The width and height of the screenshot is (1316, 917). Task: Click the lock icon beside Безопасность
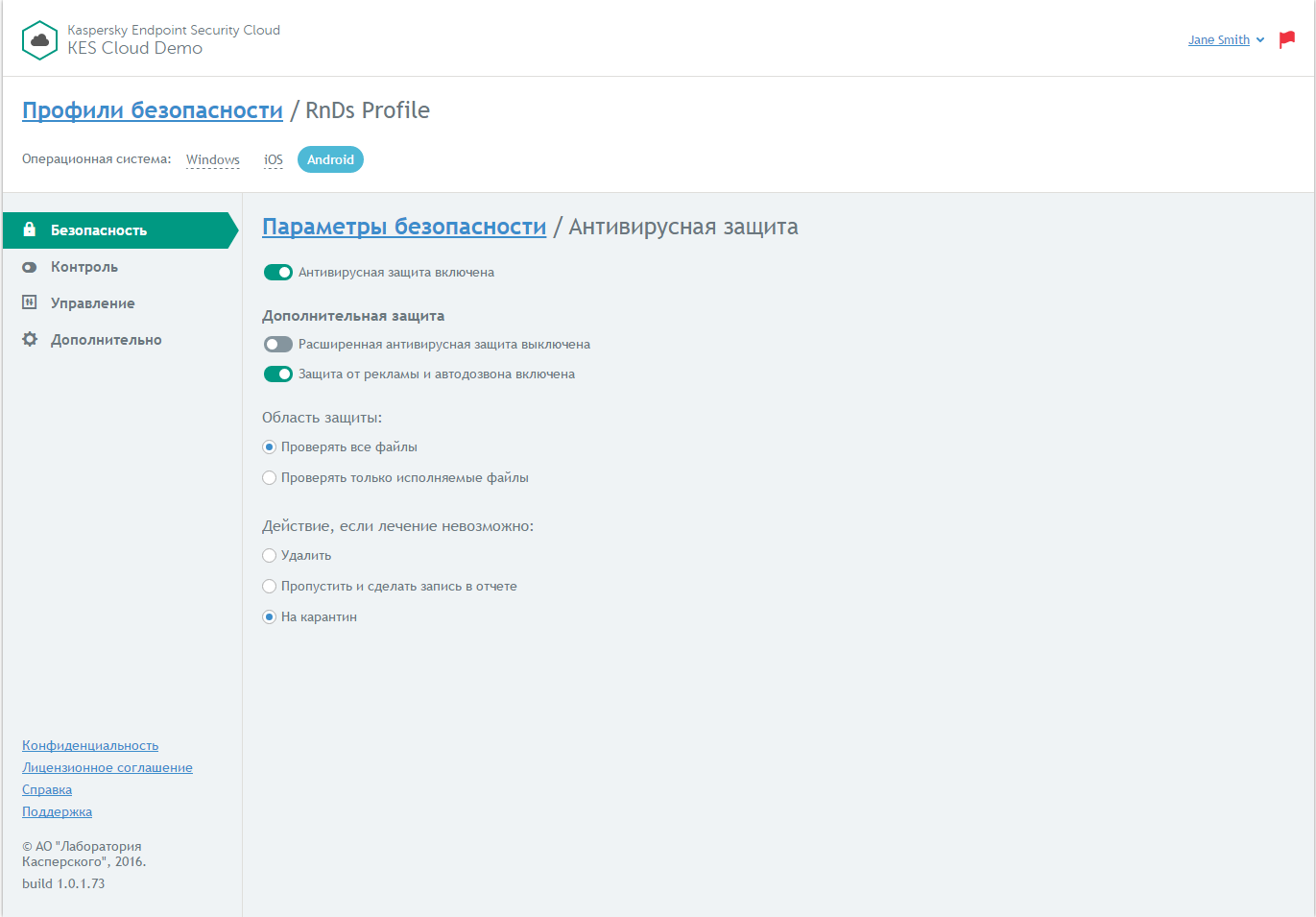(x=30, y=229)
